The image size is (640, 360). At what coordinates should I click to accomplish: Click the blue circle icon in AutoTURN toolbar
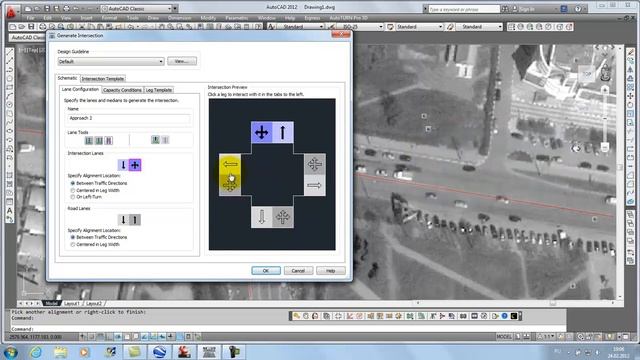pyautogui.click(x=504, y=316)
